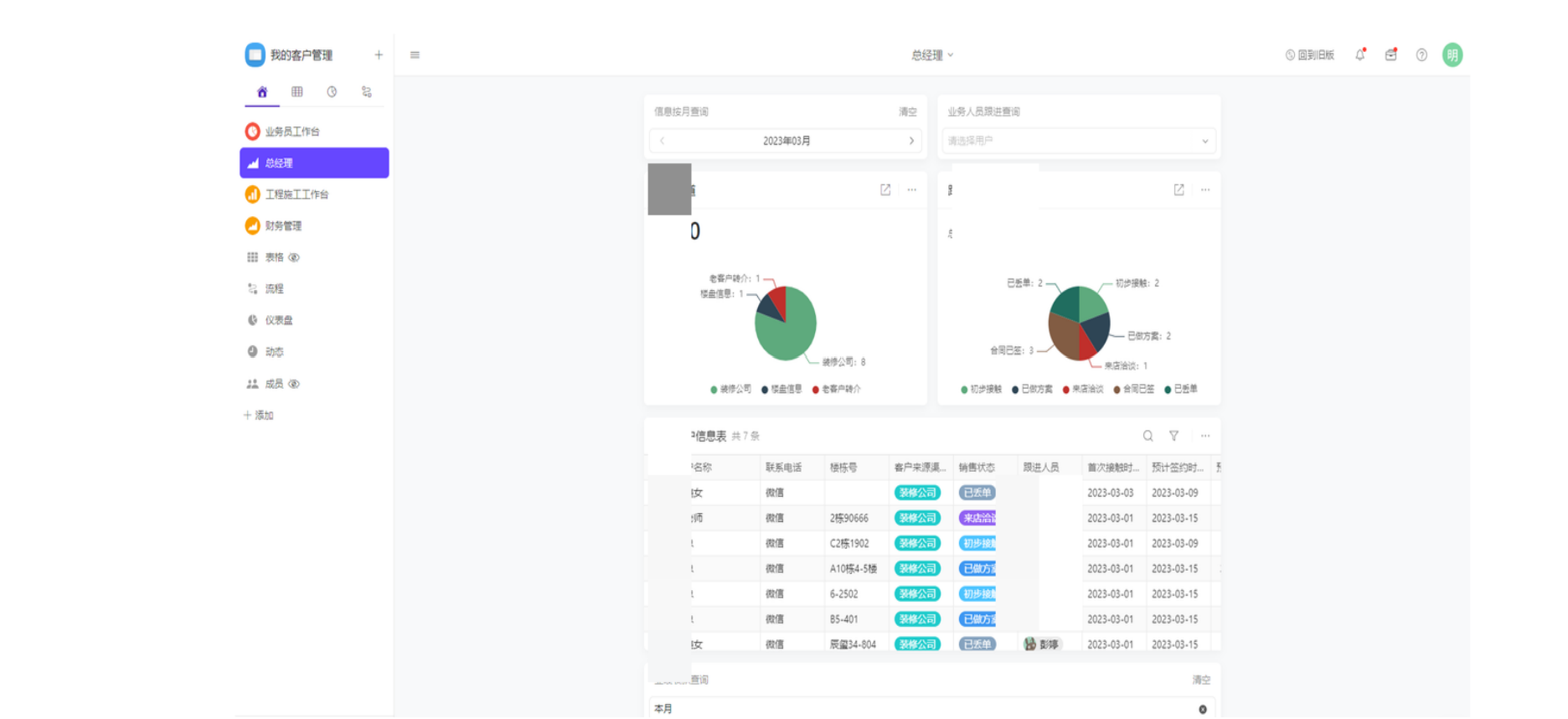Open the 总经理 dropdown in the header
This screenshot has height=719, width=1568.
[931, 55]
